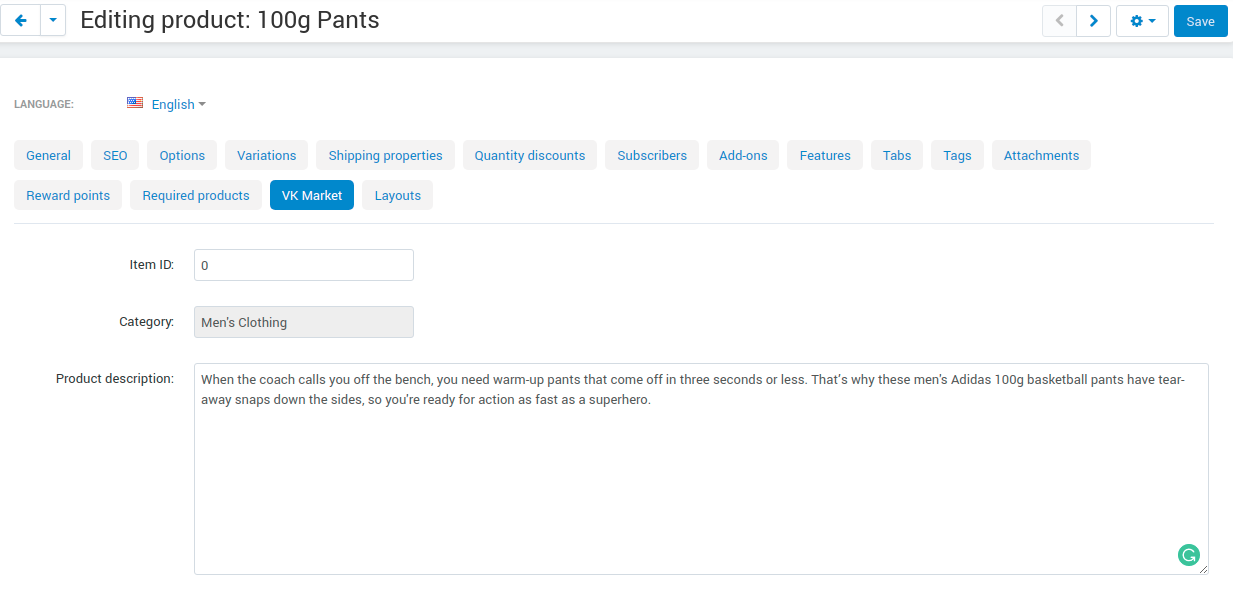The width and height of the screenshot is (1233, 589).
Task: Switch to the General tab
Action: pyautogui.click(x=48, y=155)
